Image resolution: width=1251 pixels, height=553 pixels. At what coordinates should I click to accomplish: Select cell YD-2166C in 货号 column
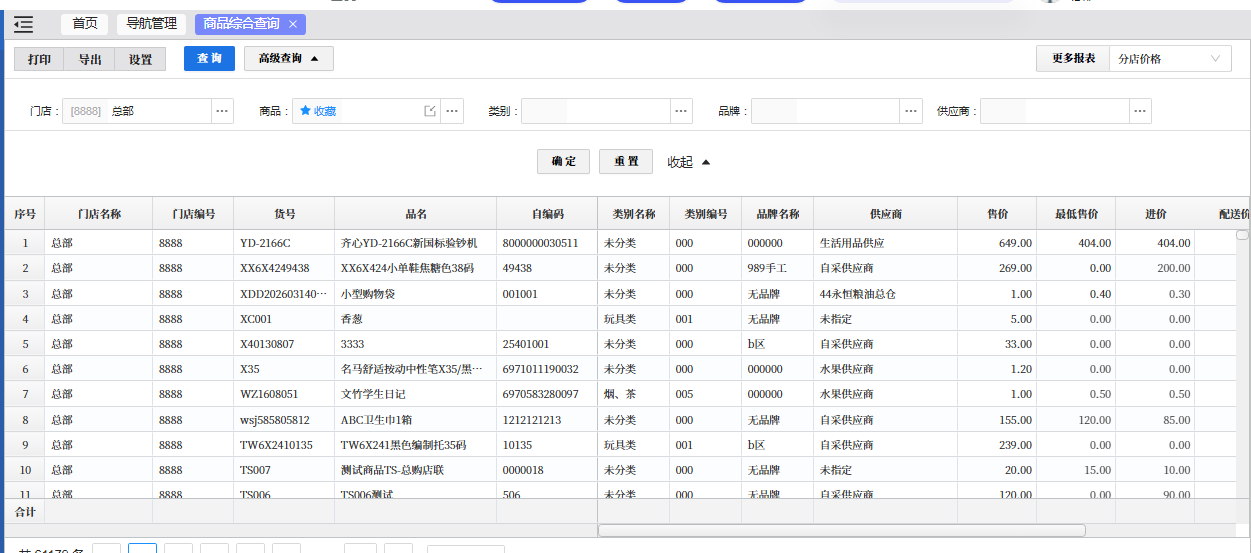[284, 243]
